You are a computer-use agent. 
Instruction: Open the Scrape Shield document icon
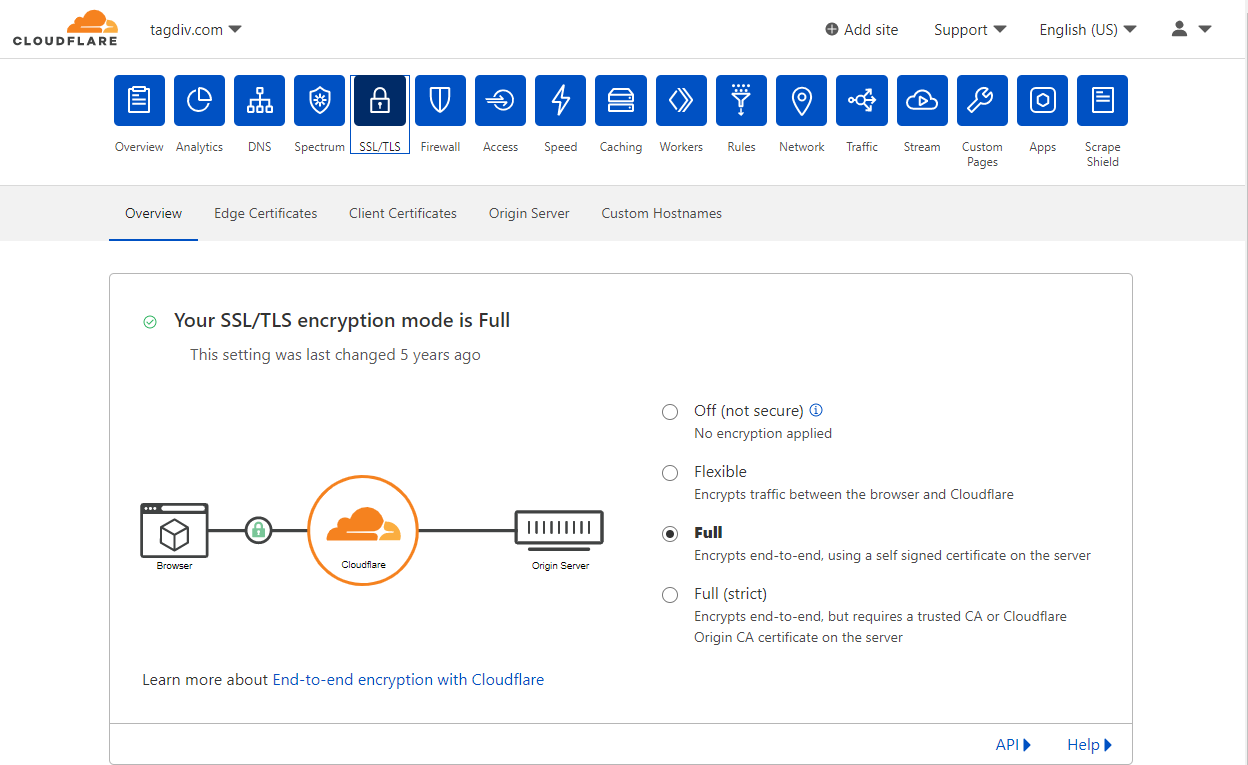[x=1103, y=100]
